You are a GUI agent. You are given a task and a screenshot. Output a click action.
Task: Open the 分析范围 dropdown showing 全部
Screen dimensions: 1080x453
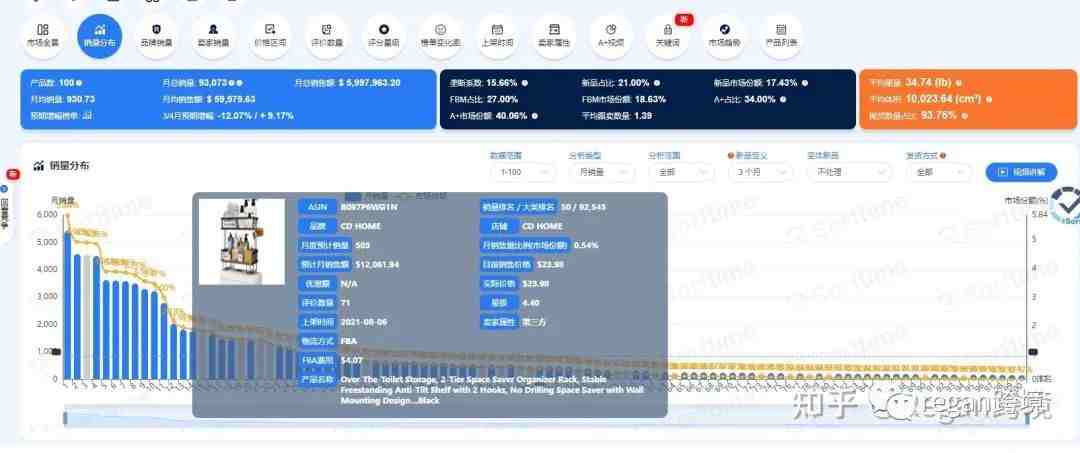682,172
